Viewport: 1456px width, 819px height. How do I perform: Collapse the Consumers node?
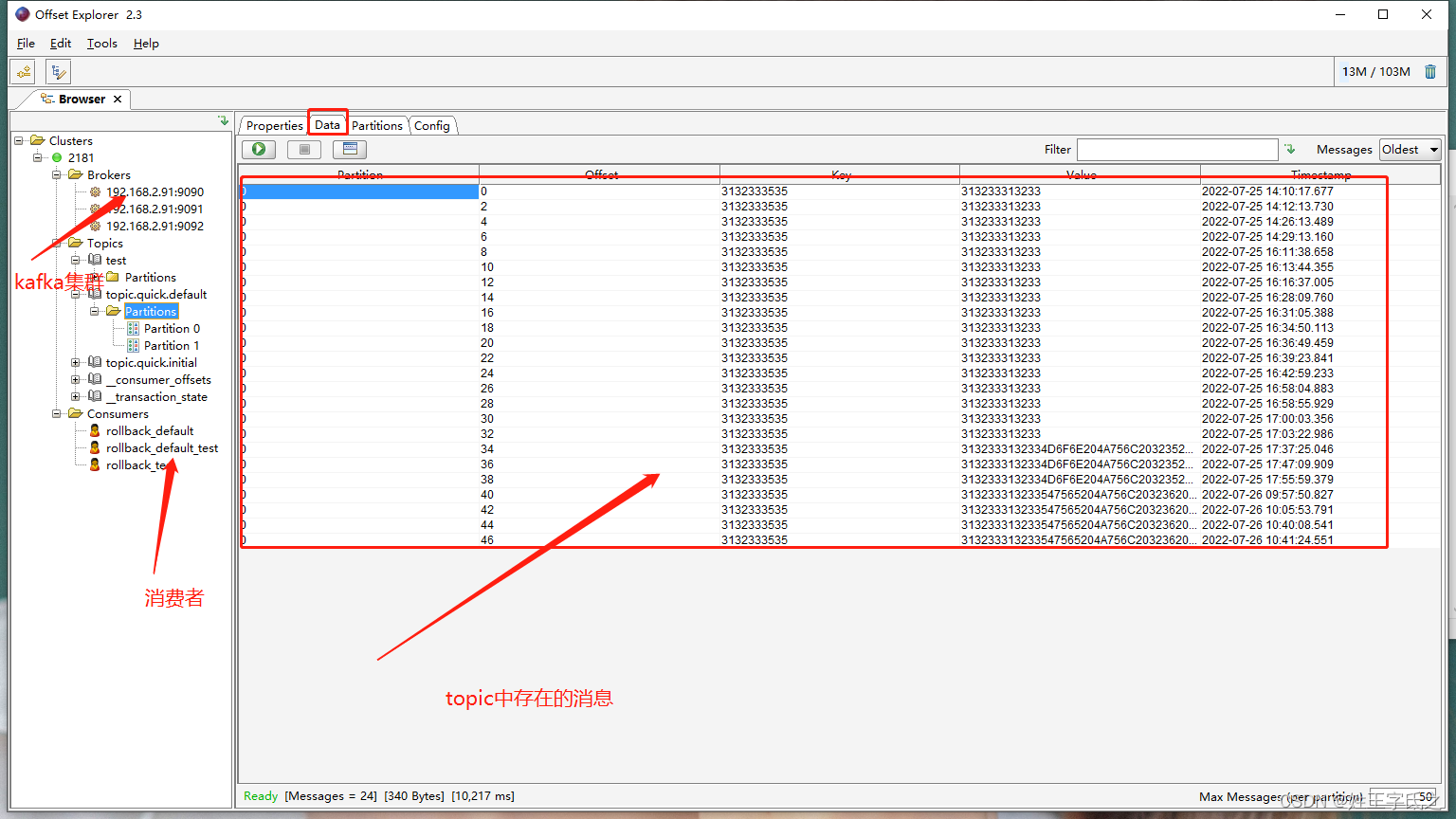[x=56, y=413]
